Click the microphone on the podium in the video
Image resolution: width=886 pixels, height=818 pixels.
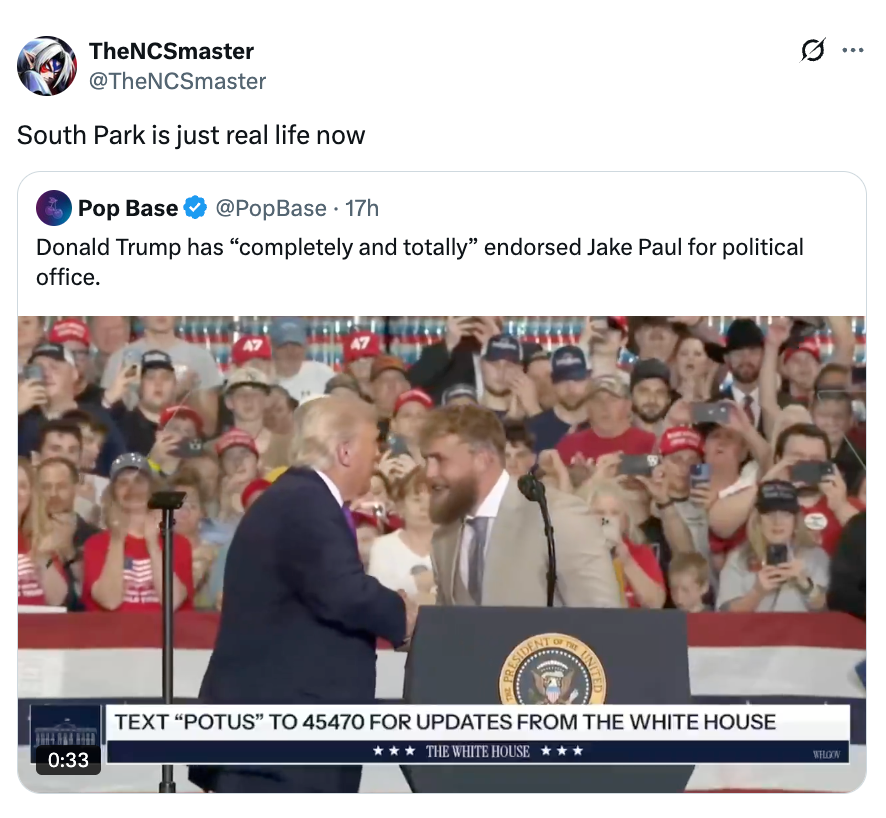coord(531,487)
